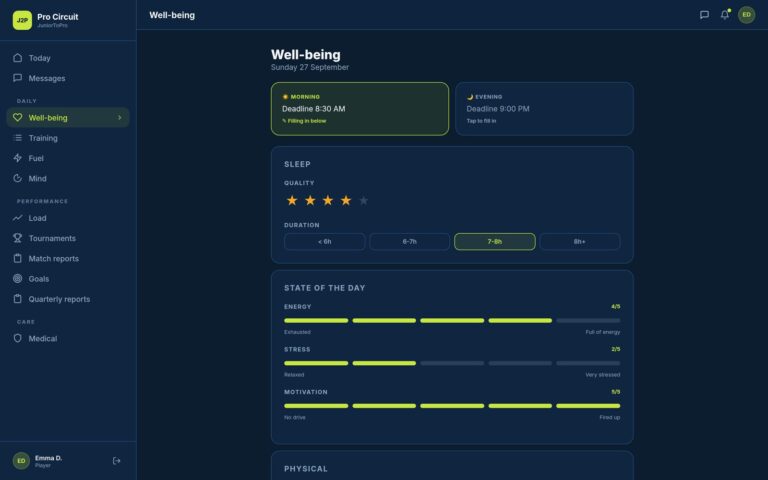Select sleep duration under 6h
The width and height of the screenshot is (768, 480).
pyautogui.click(x=325, y=241)
